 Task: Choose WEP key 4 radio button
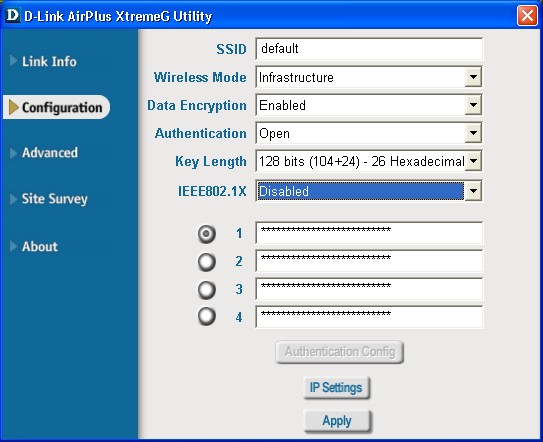click(207, 316)
